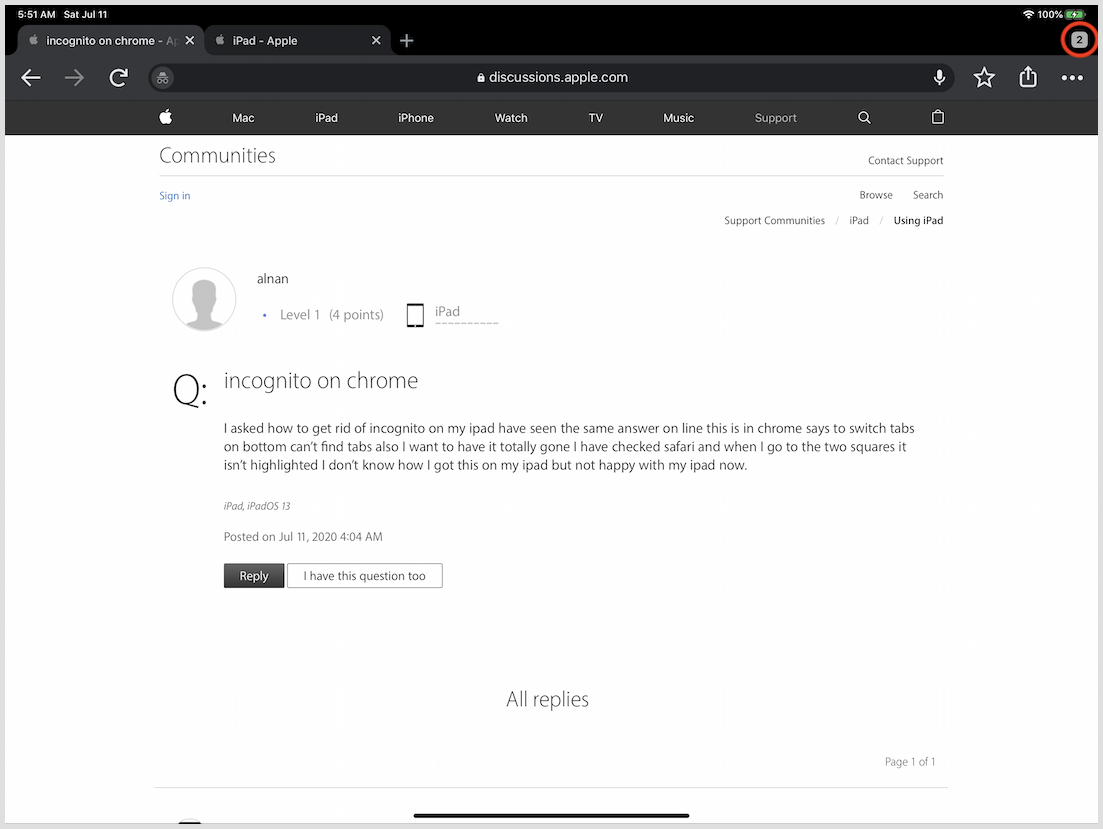Open a new tab with plus button
The image size is (1103, 829).
[407, 41]
